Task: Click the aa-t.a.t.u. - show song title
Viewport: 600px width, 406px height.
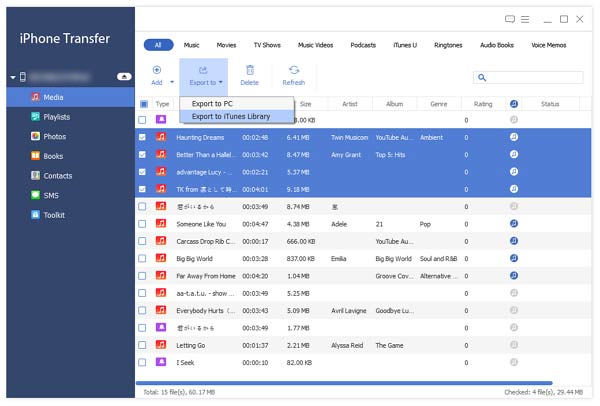Action: pyautogui.click(x=205, y=293)
